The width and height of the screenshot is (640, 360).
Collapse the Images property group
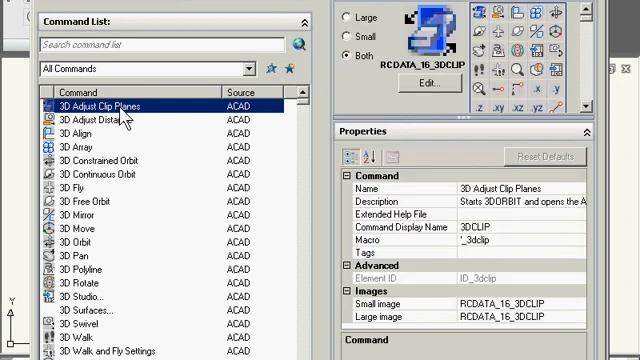point(347,291)
